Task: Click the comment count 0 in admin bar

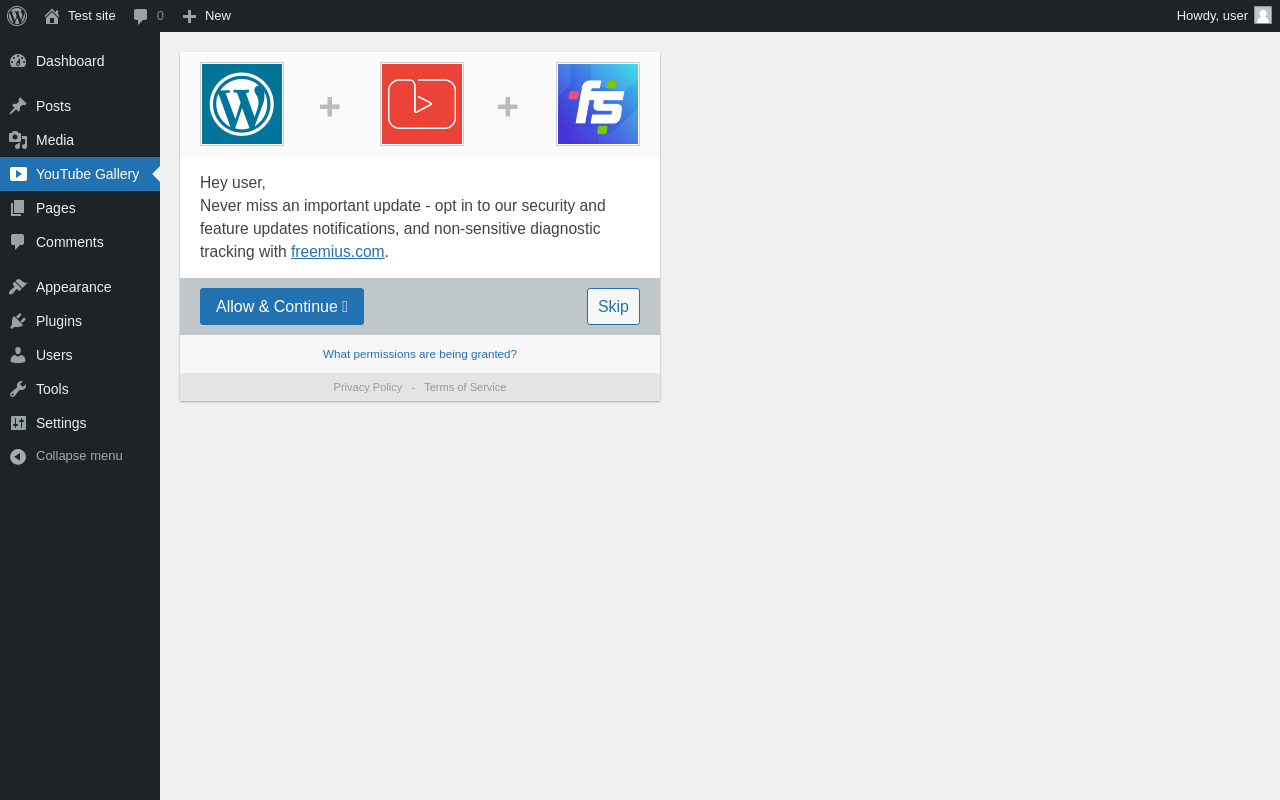Action: tap(160, 15)
